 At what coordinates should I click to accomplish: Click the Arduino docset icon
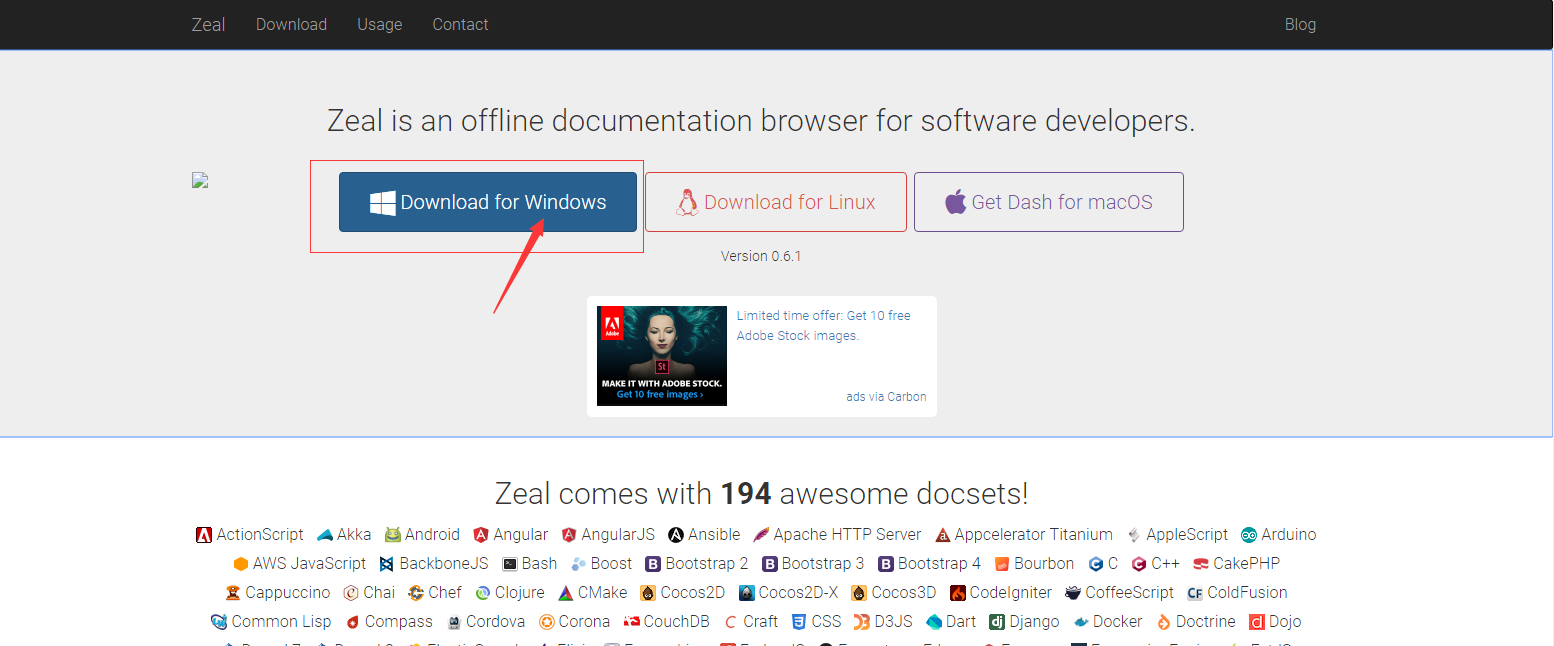pyautogui.click(x=1249, y=535)
